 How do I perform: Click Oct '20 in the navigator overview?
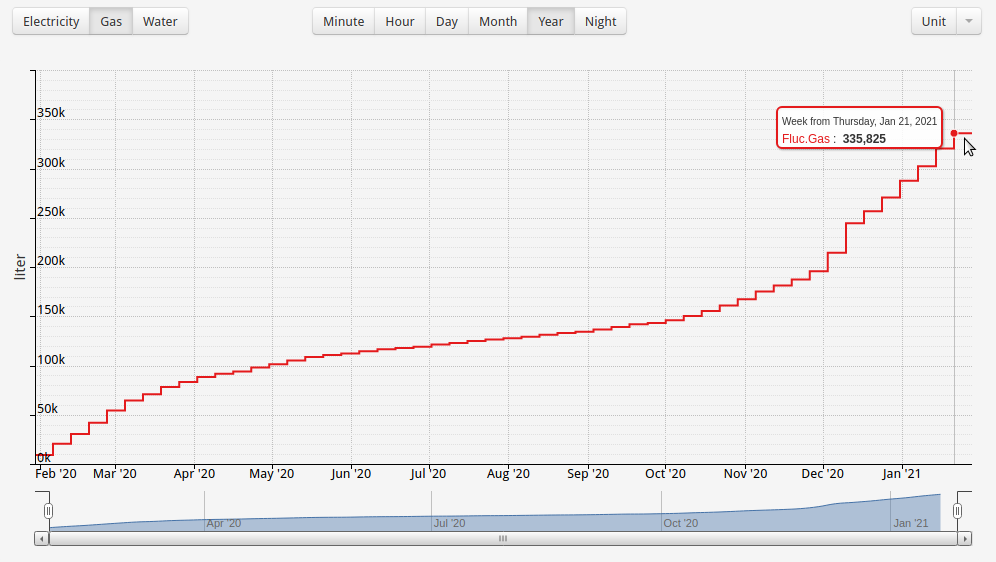pyautogui.click(x=680, y=522)
